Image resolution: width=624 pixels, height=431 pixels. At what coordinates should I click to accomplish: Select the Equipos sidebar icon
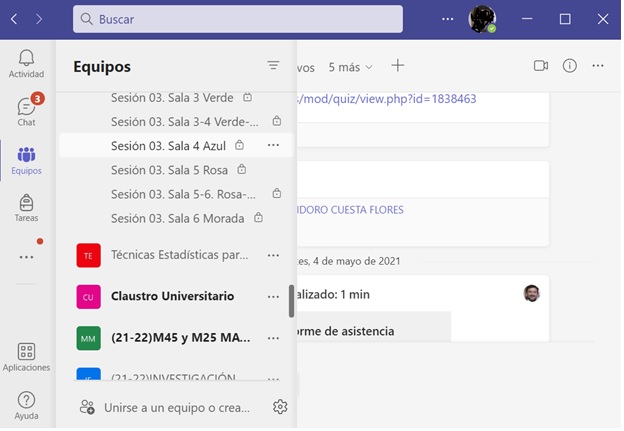[x=26, y=160]
